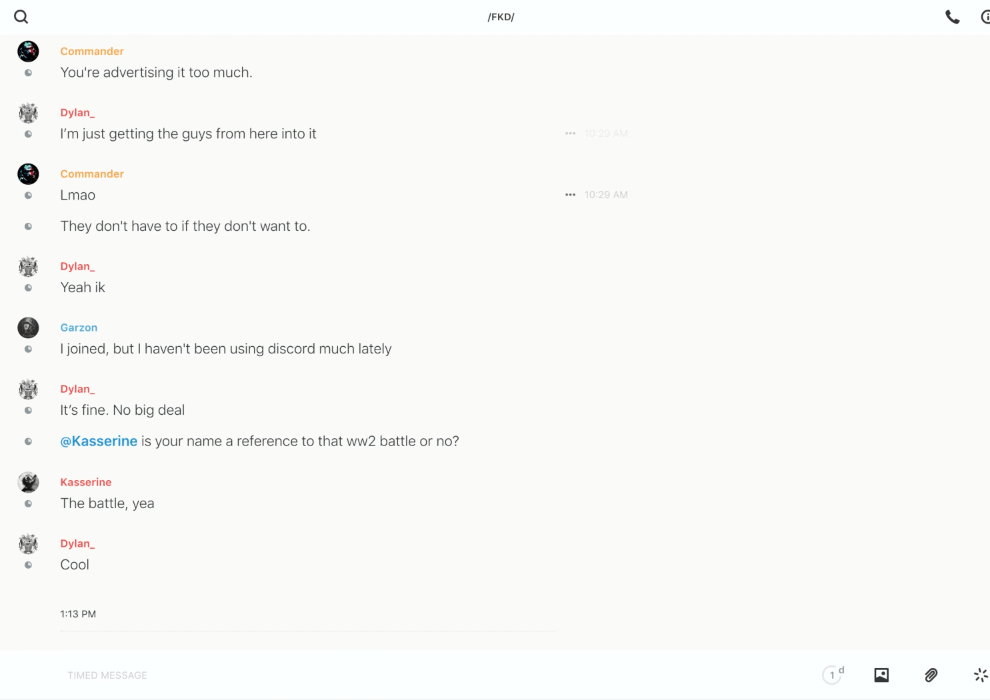Start a voice call with phone icon
990x700 pixels.
coord(952,17)
